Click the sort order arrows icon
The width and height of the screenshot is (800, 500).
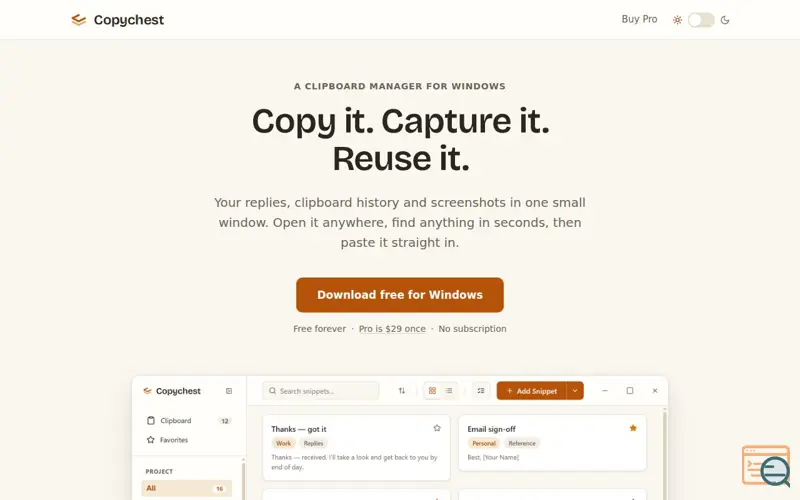point(402,391)
